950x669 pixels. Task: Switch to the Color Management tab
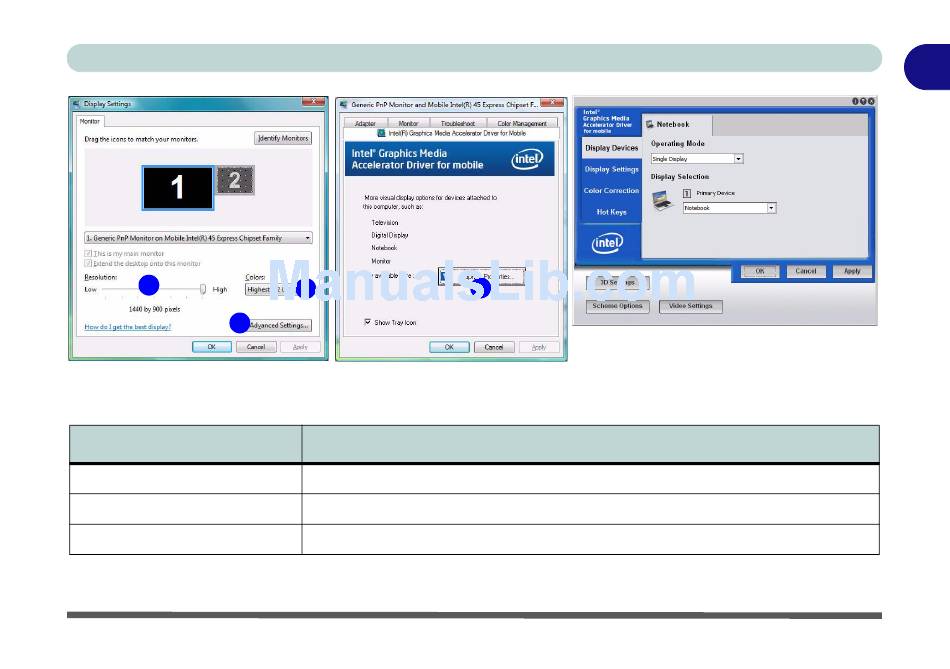[x=522, y=124]
